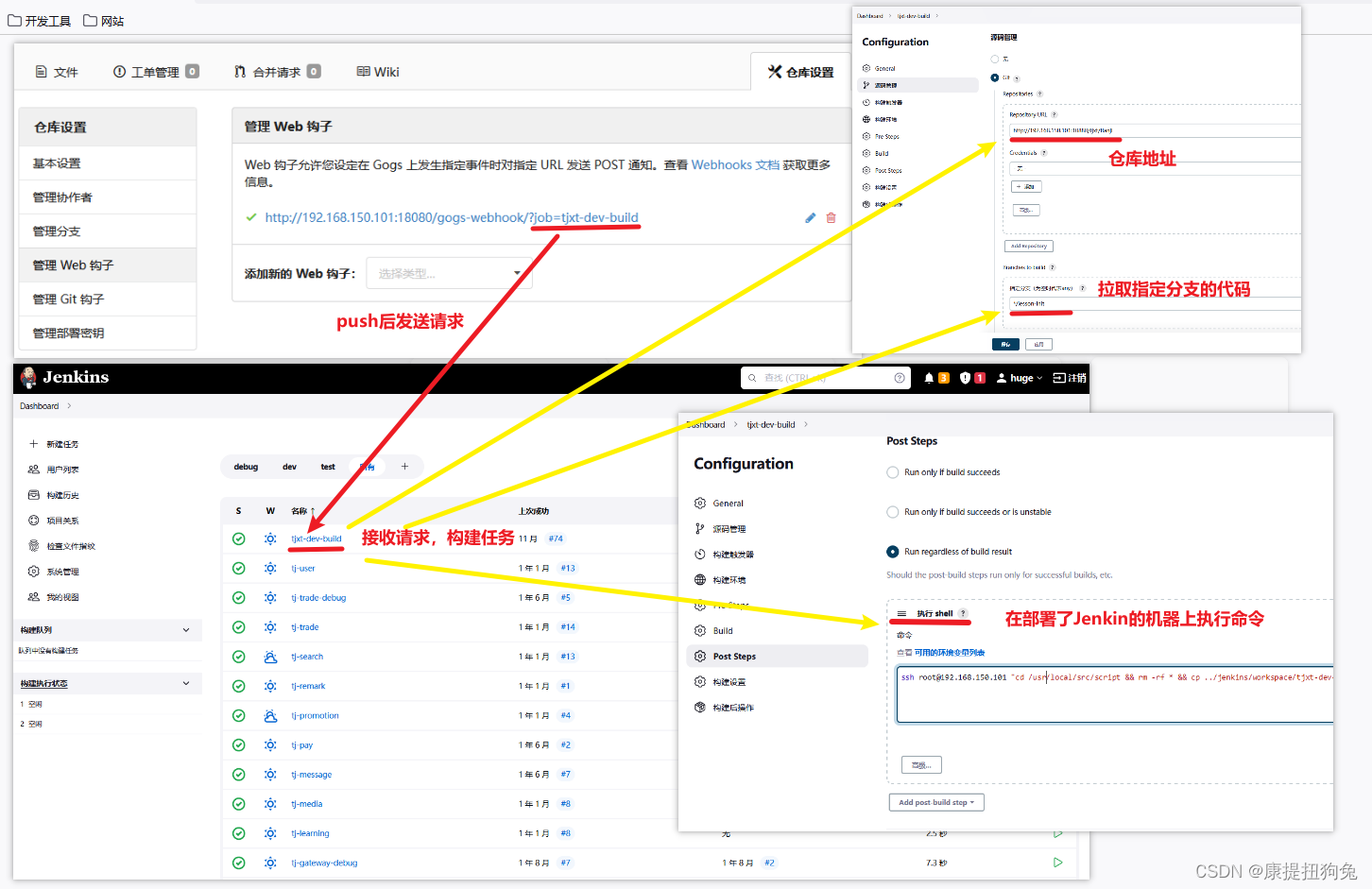Image resolution: width=1372 pixels, height=889 pixels.
Task: Click the Jenkins logo in the header
Action: (28, 378)
